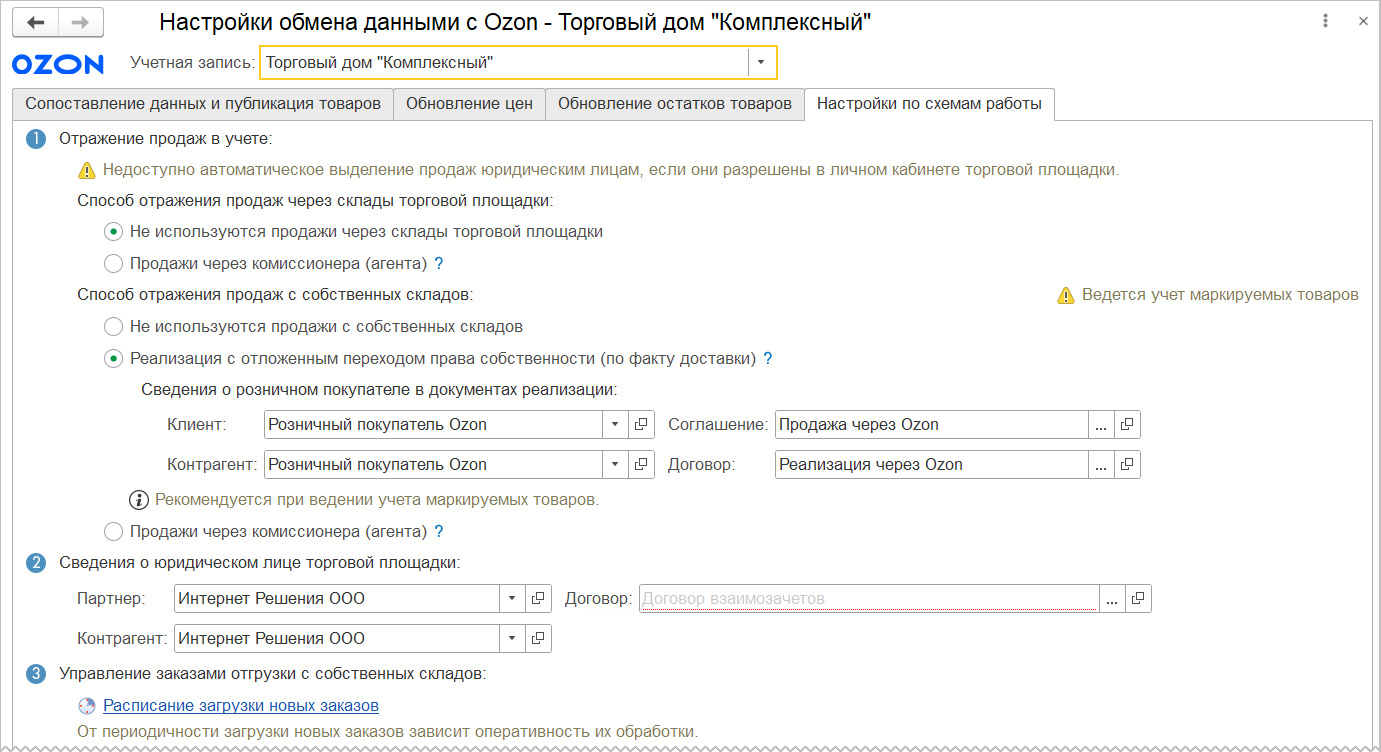Select 'Не используются продажи через склады торговой площадки'
The width and height of the screenshot is (1381, 752).
[x=114, y=232]
